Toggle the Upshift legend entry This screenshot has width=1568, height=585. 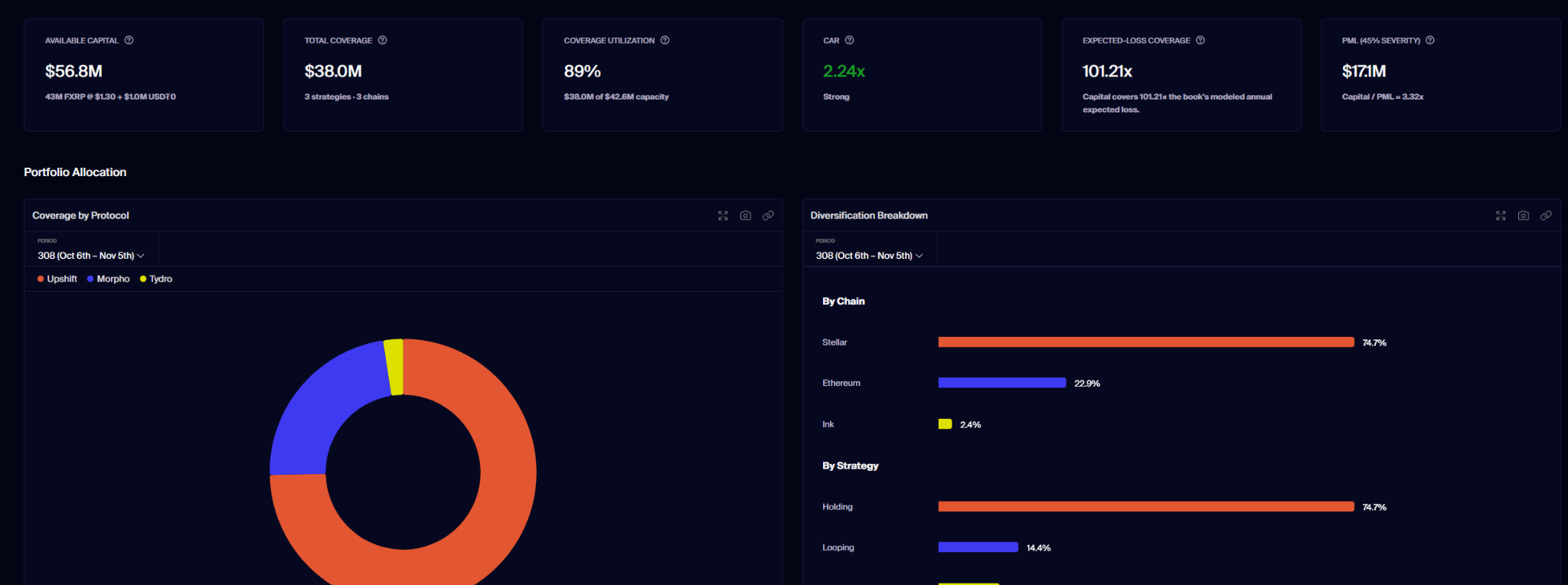tap(57, 279)
